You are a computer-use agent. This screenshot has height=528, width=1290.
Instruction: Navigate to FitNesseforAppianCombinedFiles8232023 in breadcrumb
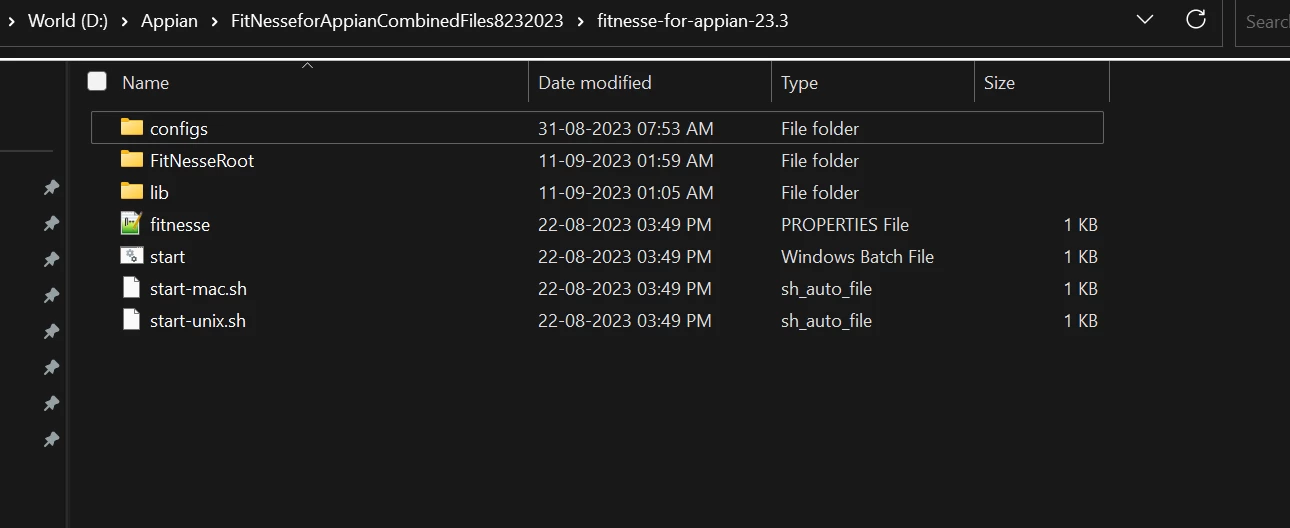397,20
